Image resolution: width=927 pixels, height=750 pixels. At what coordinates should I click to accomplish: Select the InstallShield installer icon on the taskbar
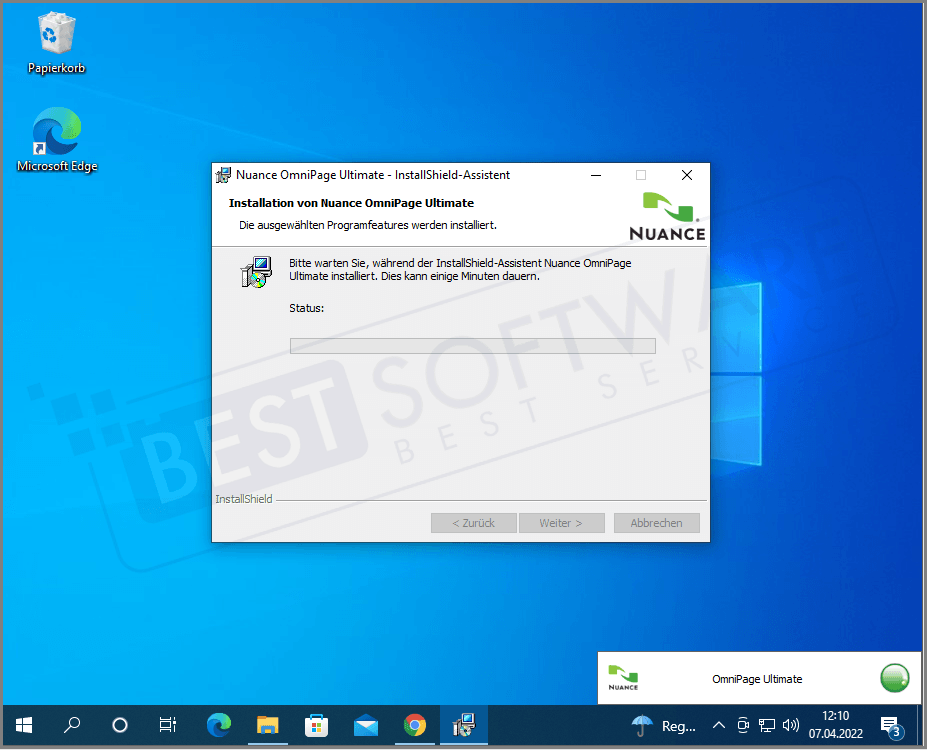click(463, 725)
